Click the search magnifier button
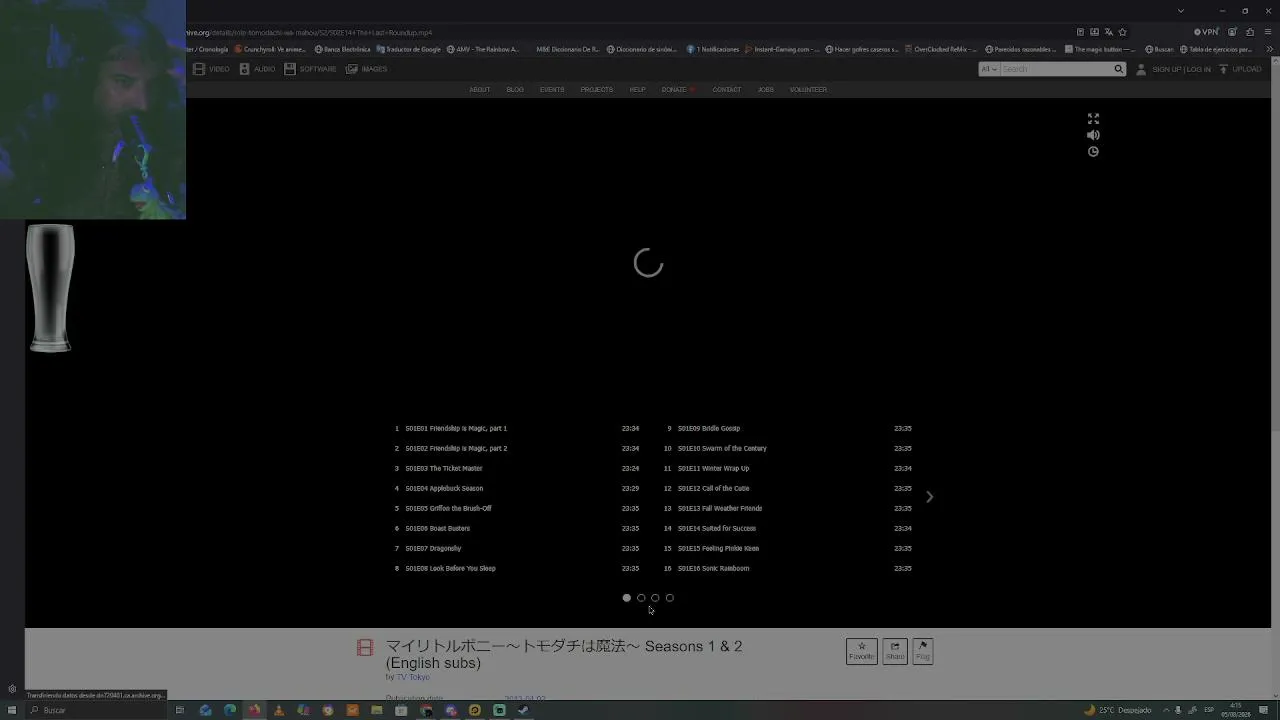 [1118, 69]
